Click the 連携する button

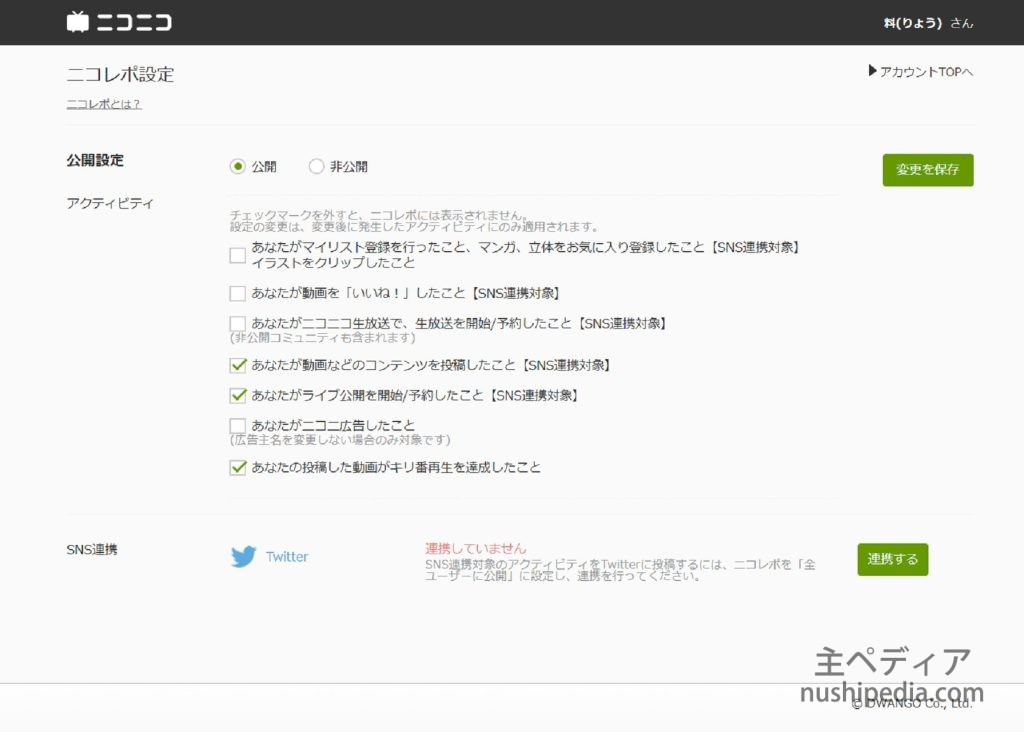pos(892,559)
